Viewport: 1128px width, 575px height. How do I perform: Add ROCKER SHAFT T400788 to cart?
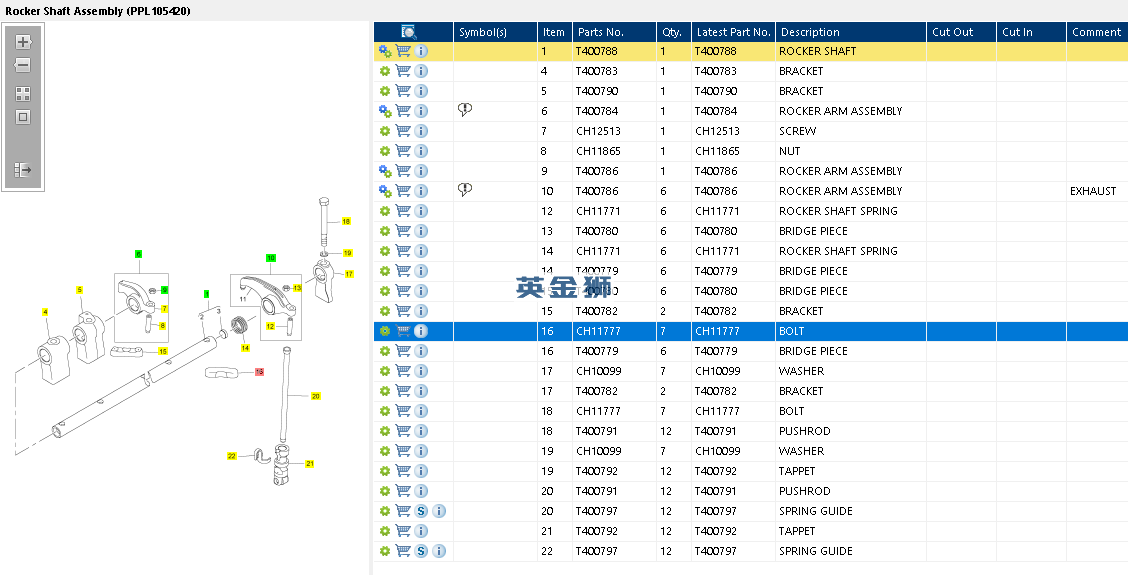[x=403, y=51]
